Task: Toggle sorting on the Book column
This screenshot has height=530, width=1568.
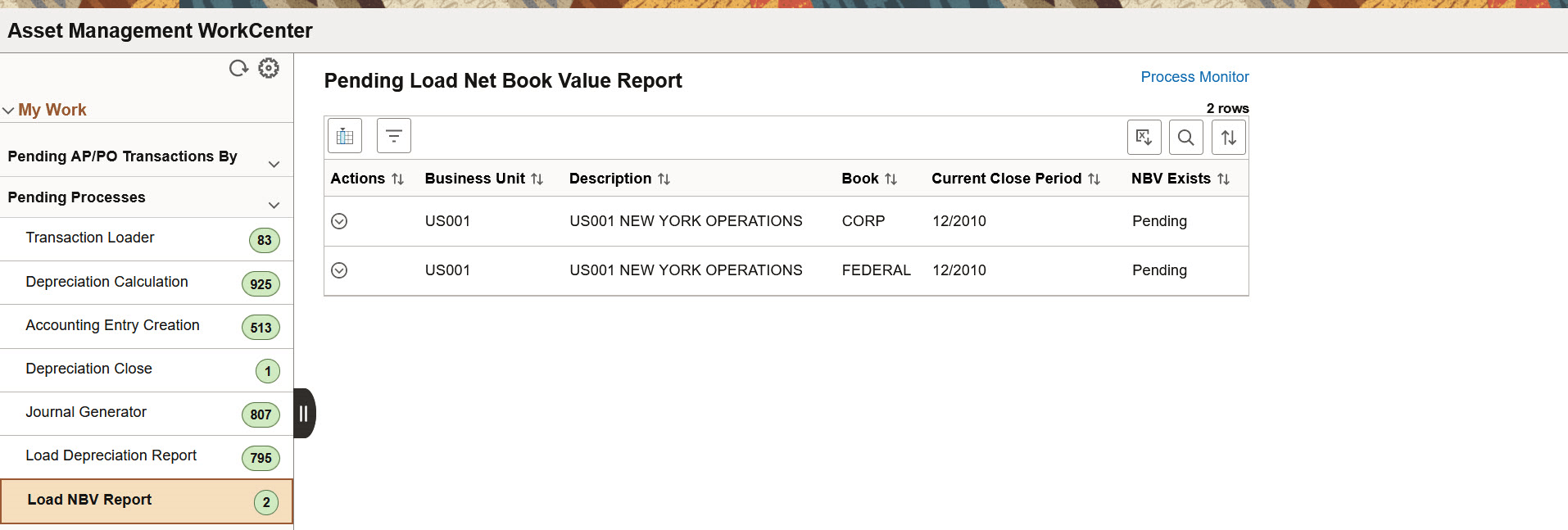Action: pyautogui.click(x=891, y=178)
